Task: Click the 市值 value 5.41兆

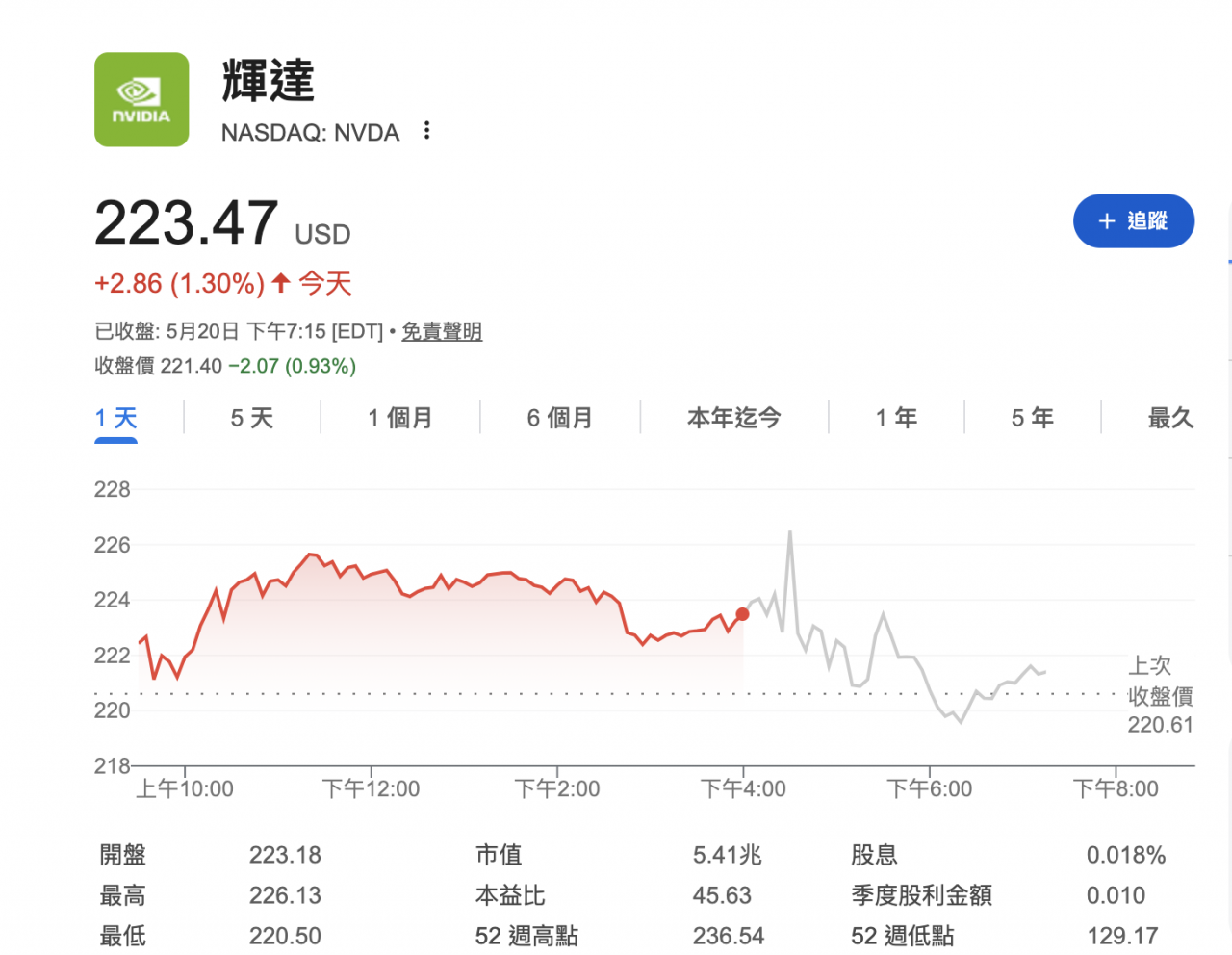Action: coord(728,855)
